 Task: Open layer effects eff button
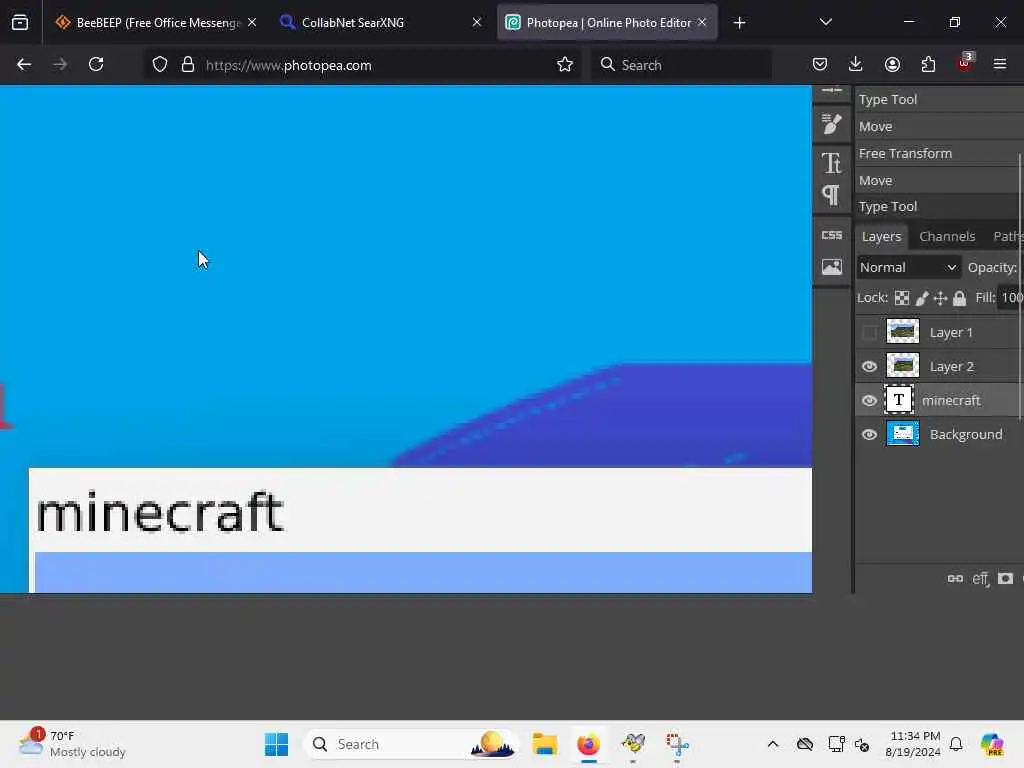point(980,579)
